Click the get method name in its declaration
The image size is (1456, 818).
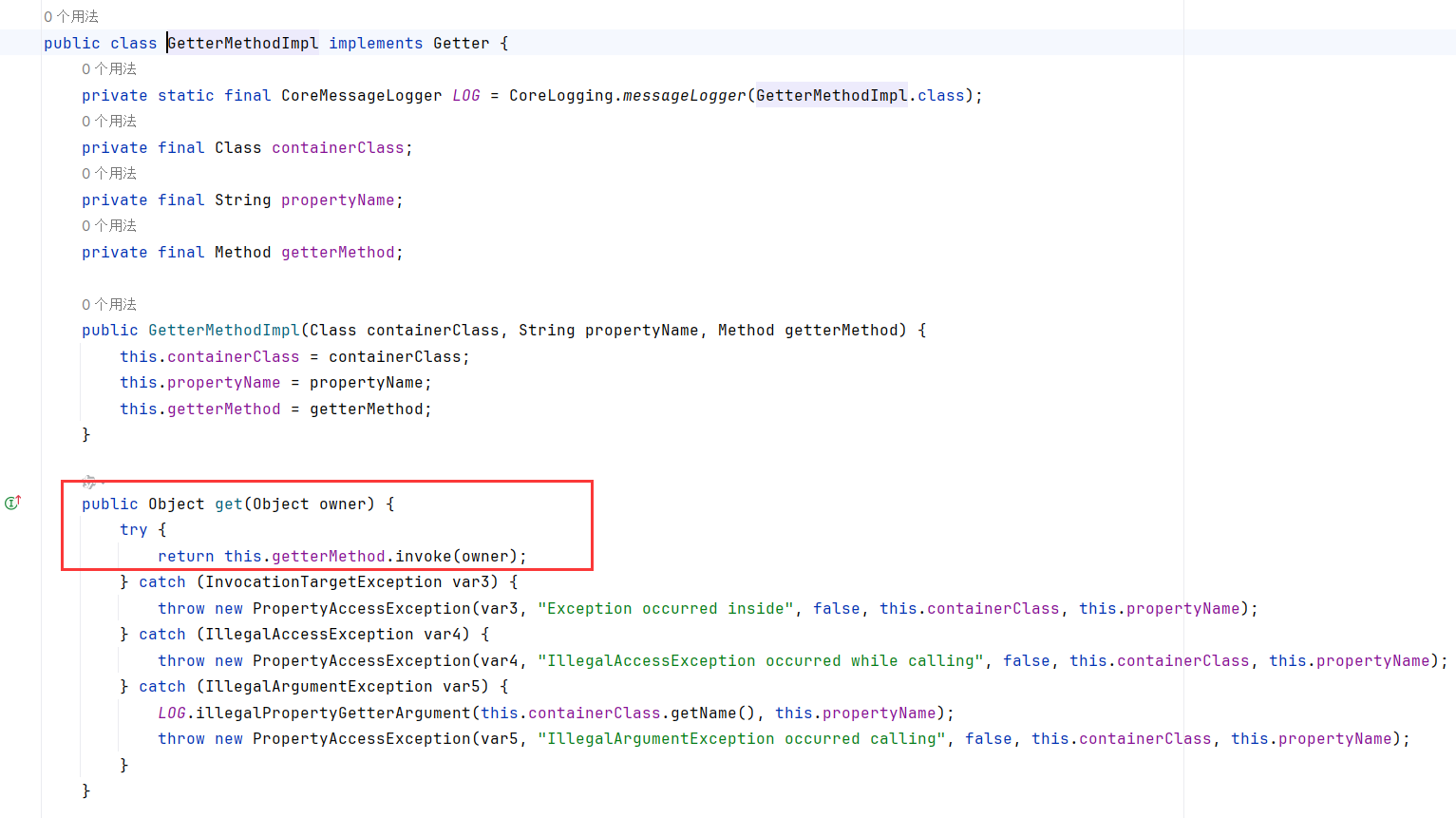click(228, 504)
